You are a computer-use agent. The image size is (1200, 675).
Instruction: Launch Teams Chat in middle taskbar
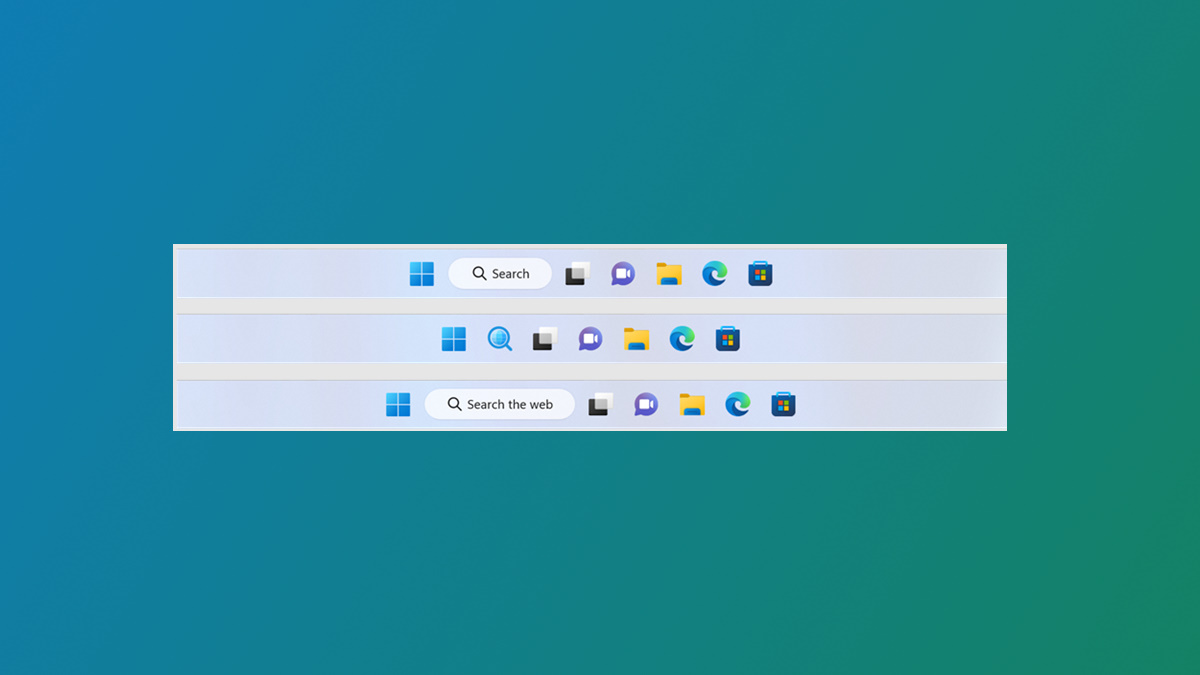[x=591, y=339]
